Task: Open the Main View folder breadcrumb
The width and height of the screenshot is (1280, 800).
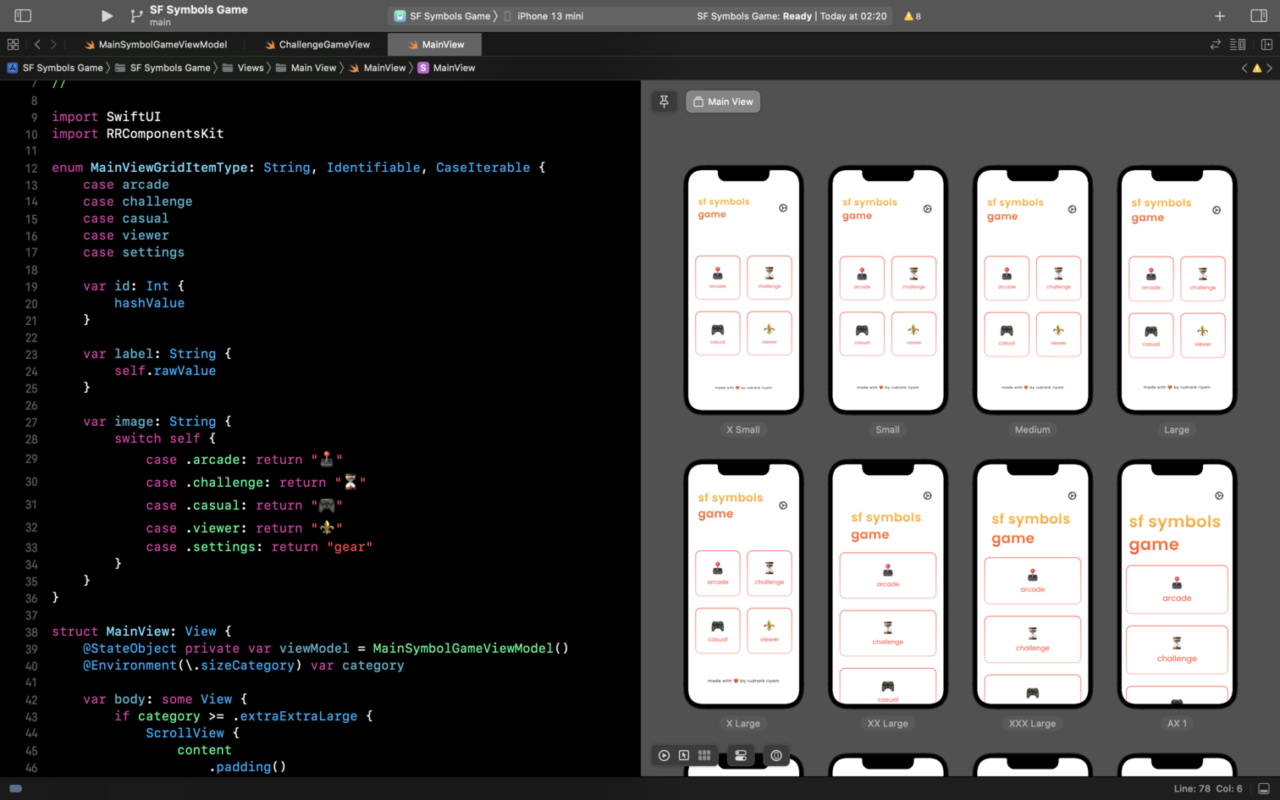Action: [x=305, y=68]
